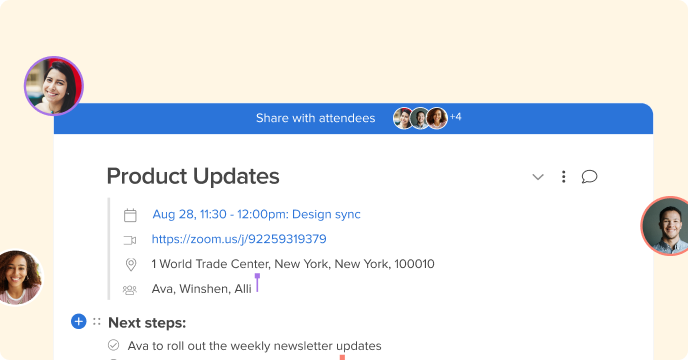Click the drag handle beside Next steps
The image size is (688, 360).
[97, 322]
